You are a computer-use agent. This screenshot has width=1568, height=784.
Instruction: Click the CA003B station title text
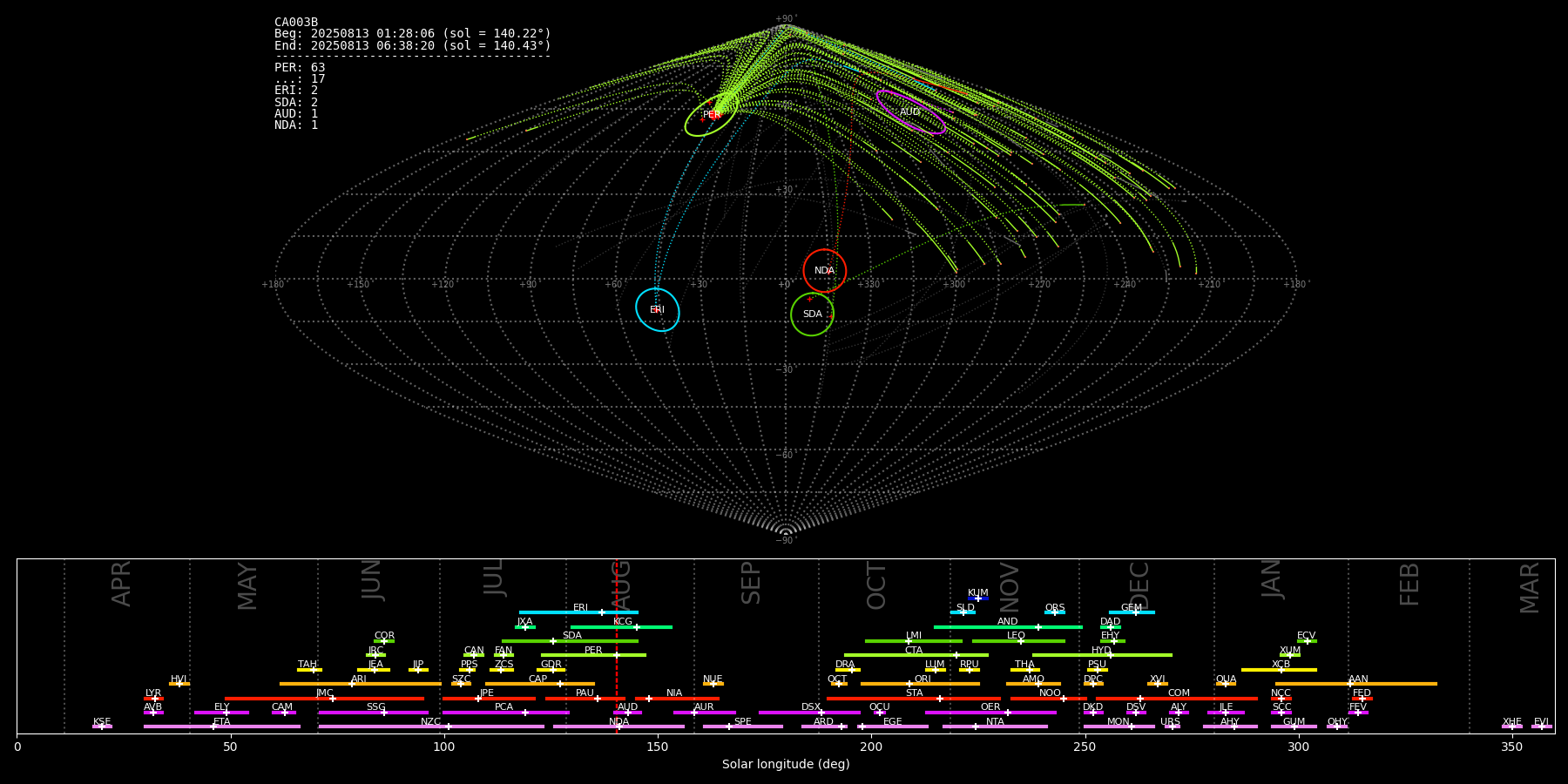296,23
